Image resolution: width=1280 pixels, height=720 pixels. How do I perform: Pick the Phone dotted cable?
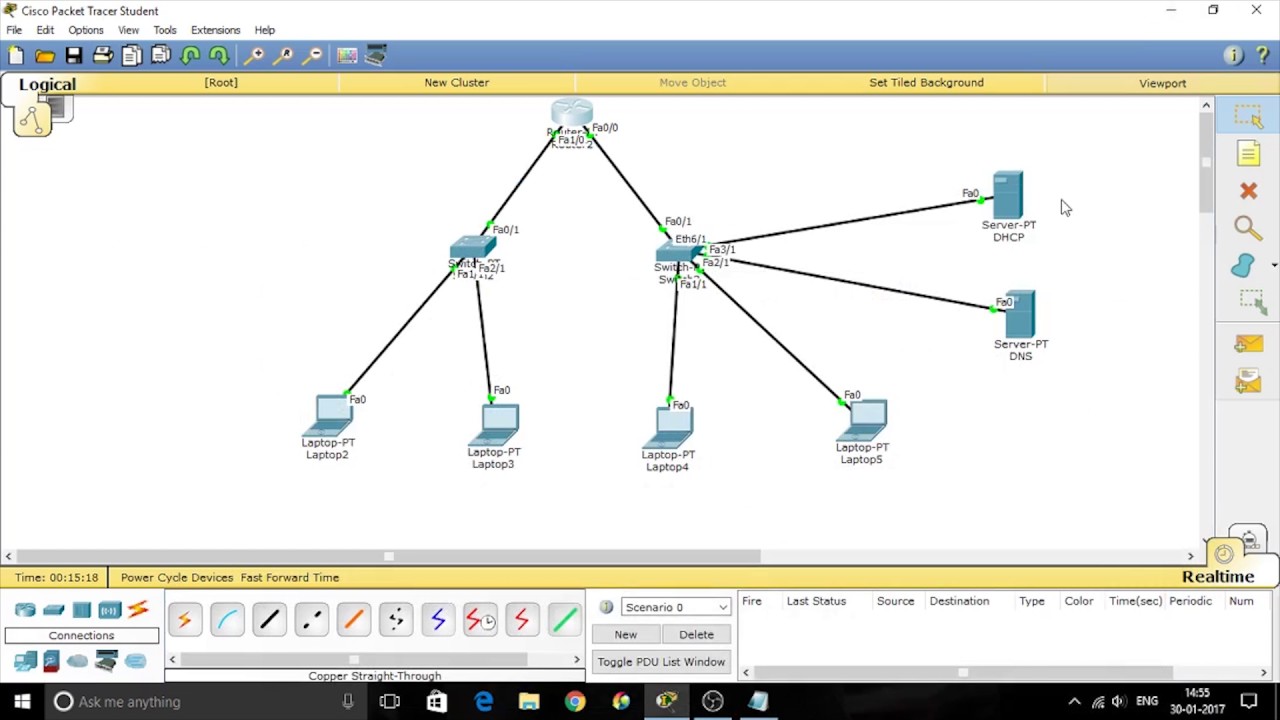click(x=396, y=621)
